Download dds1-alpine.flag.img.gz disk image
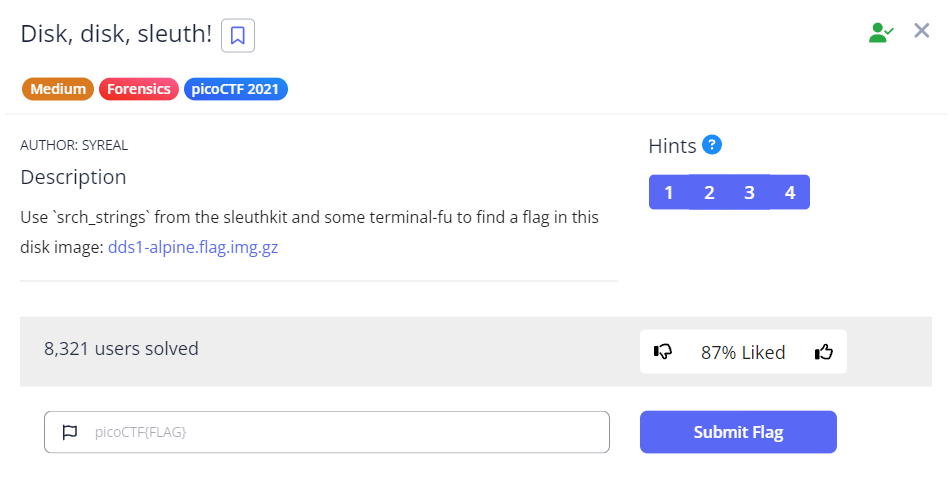The height and width of the screenshot is (488, 949). click(x=193, y=248)
